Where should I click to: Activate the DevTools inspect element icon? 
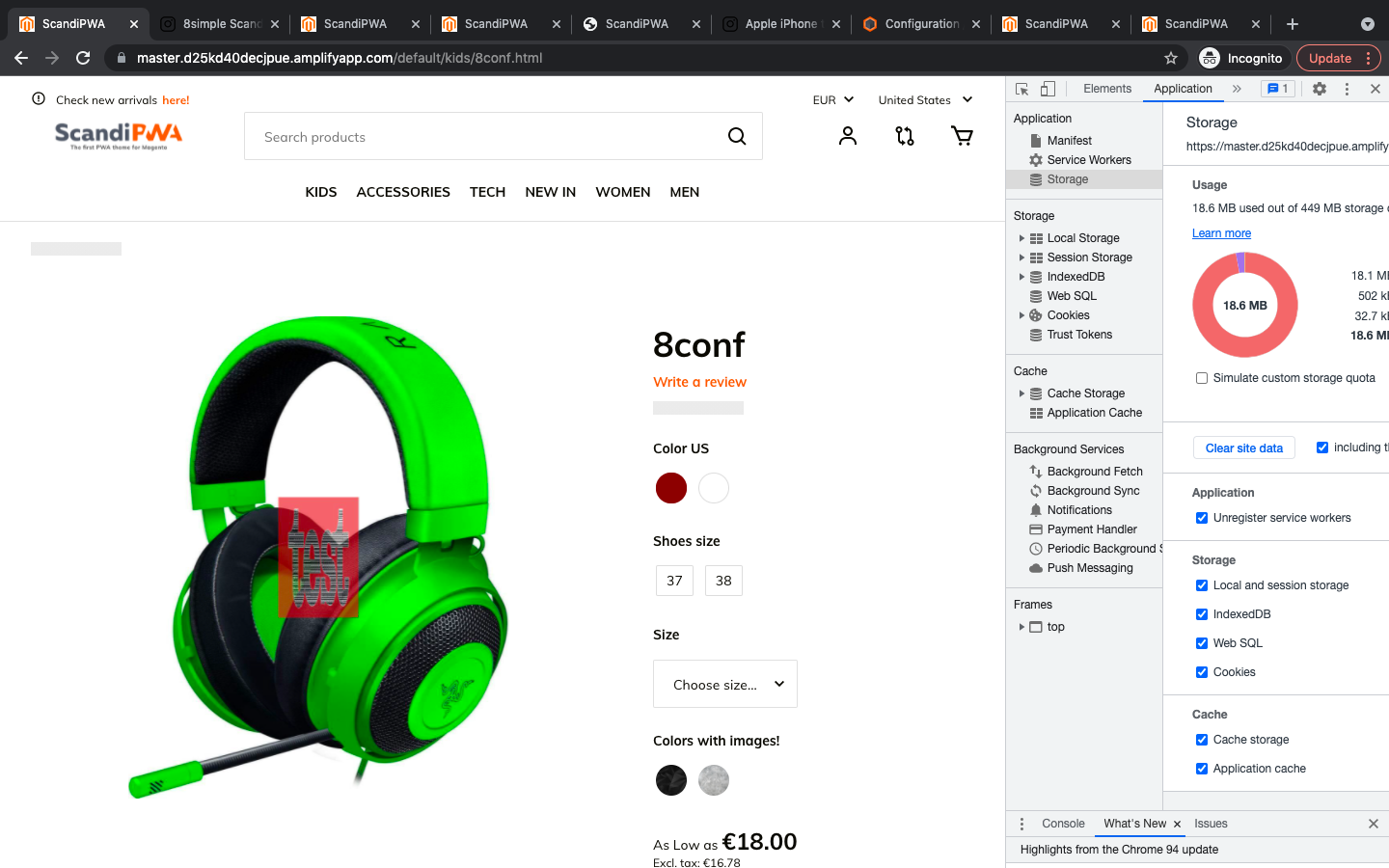(1020, 88)
